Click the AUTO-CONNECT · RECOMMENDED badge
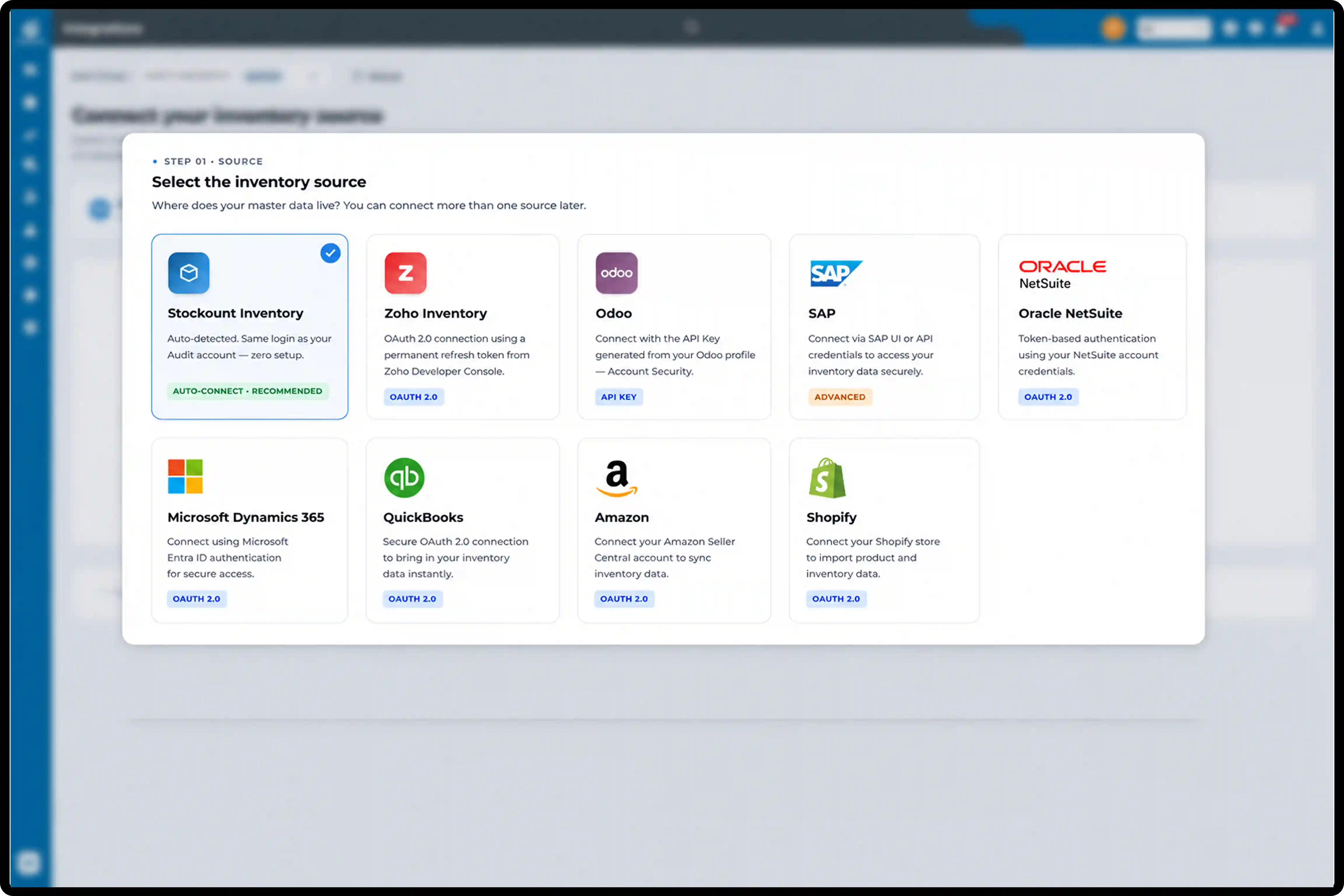1344x896 pixels. [x=247, y=391]
